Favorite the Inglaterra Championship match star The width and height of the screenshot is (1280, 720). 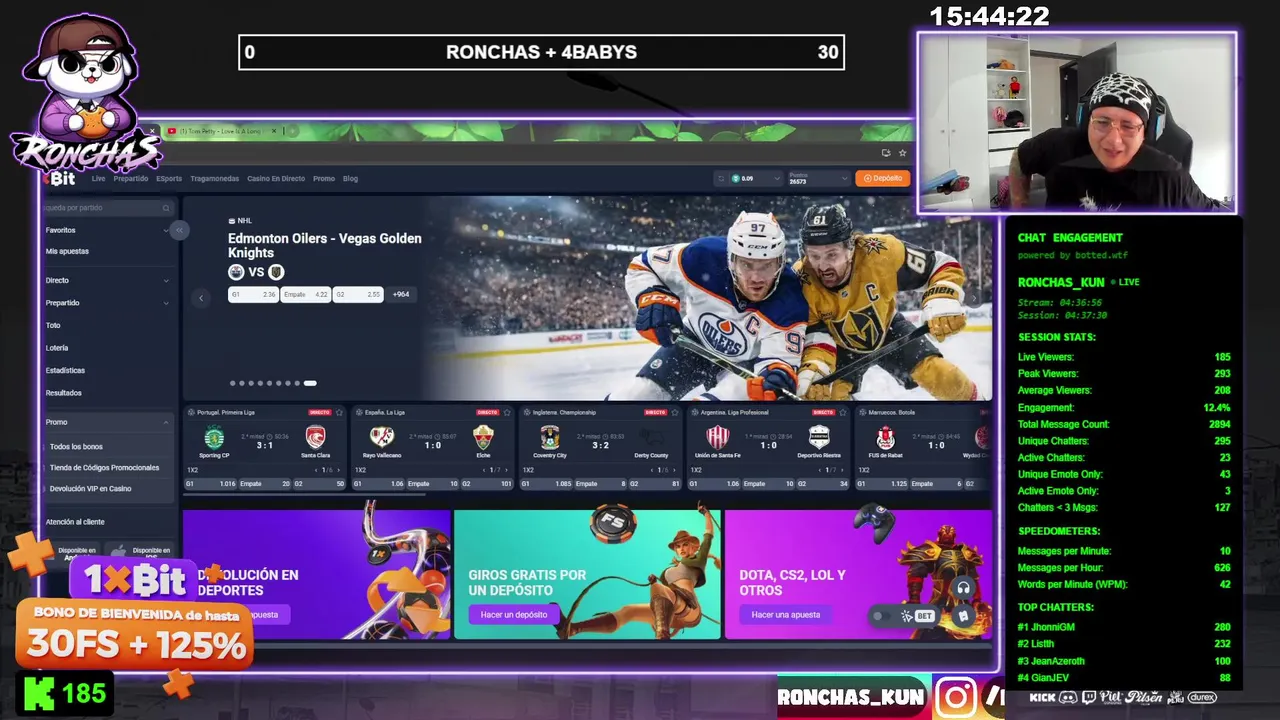click(x=675, y=412)
